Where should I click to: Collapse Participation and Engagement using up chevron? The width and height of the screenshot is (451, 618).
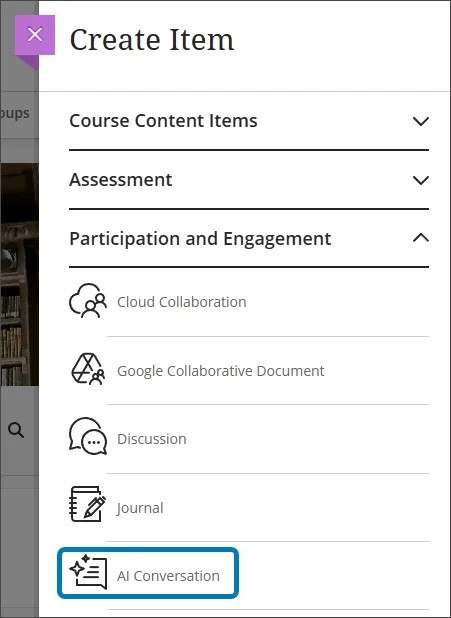click(421, 238)
